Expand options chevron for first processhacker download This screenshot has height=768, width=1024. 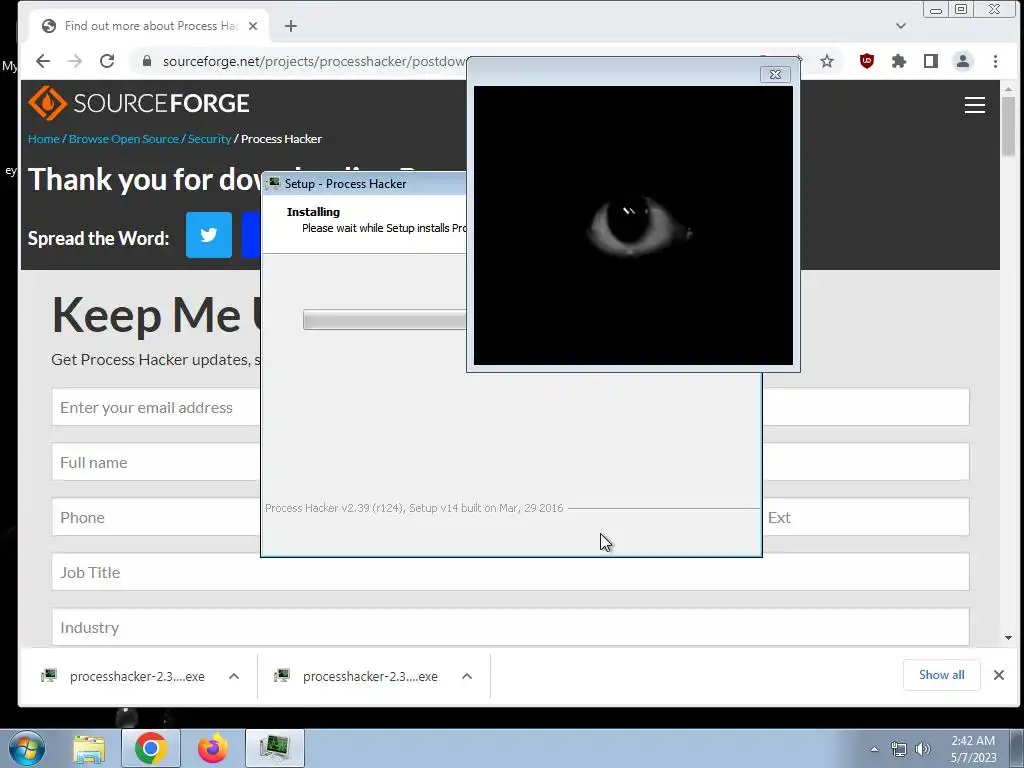pos(234,677)
